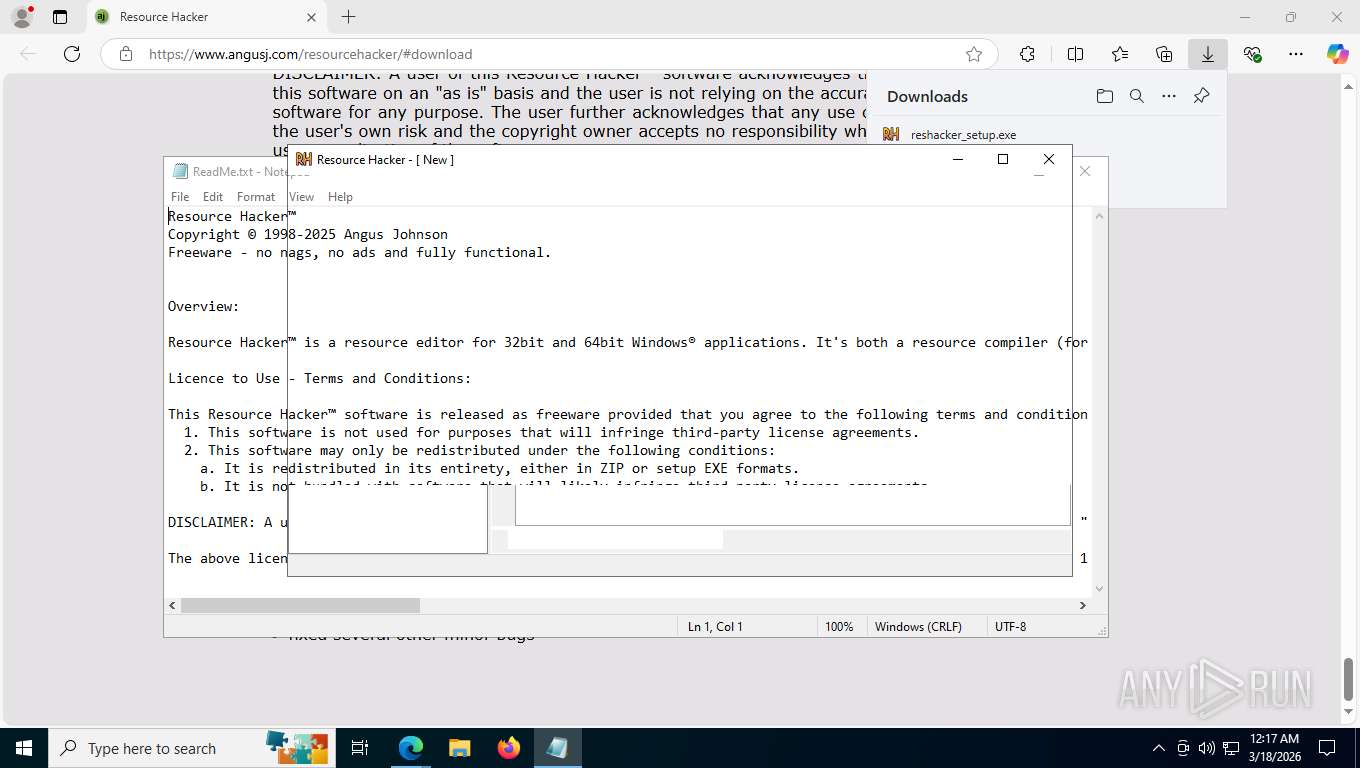This screenshot has height=768, width=1360.
Task: Open the tab actions menu icon
Action: 60,17
